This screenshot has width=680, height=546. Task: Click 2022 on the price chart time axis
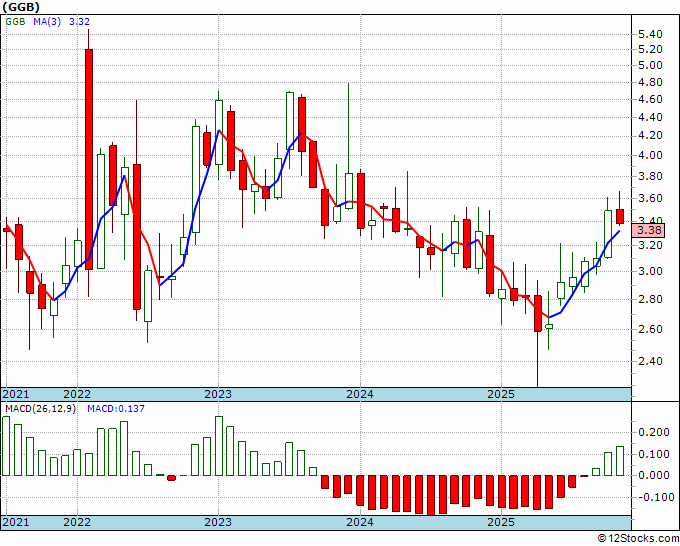pos(77,394)
